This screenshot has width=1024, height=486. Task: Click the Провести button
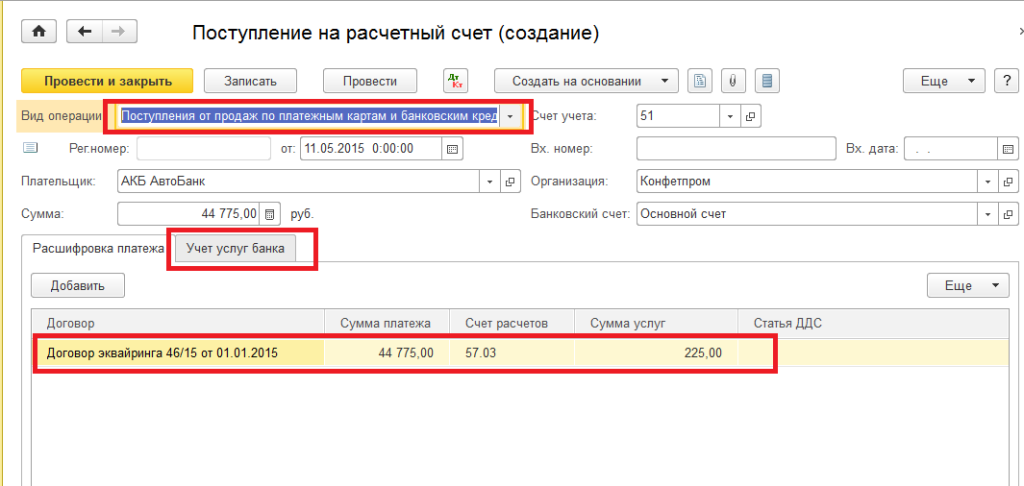coord(370,81)
